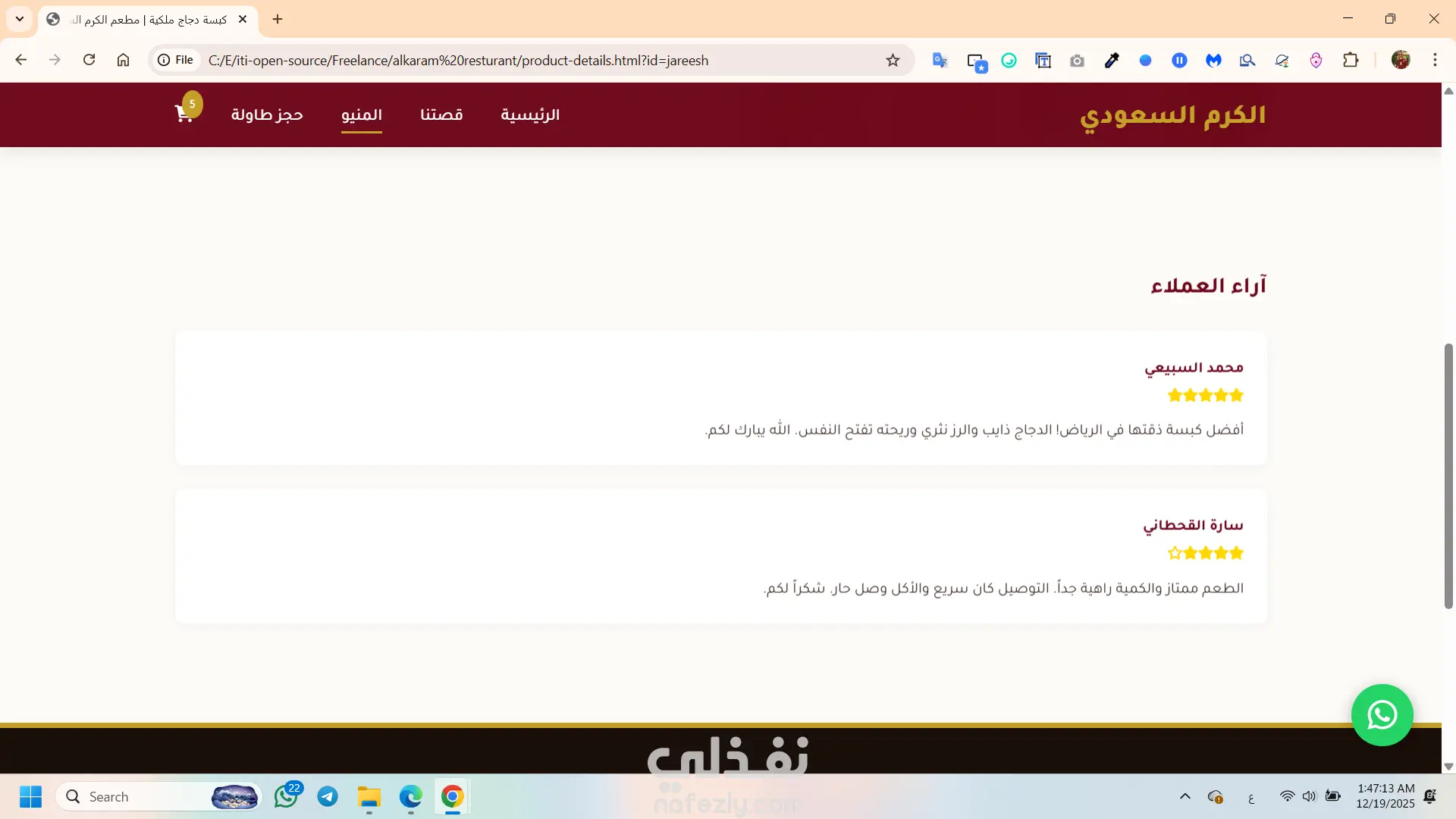Open the WhatsApp app in the taskbar
The height and width of the screenshot is (819, 1456).
pyautogui.click(x=286, y=796)
